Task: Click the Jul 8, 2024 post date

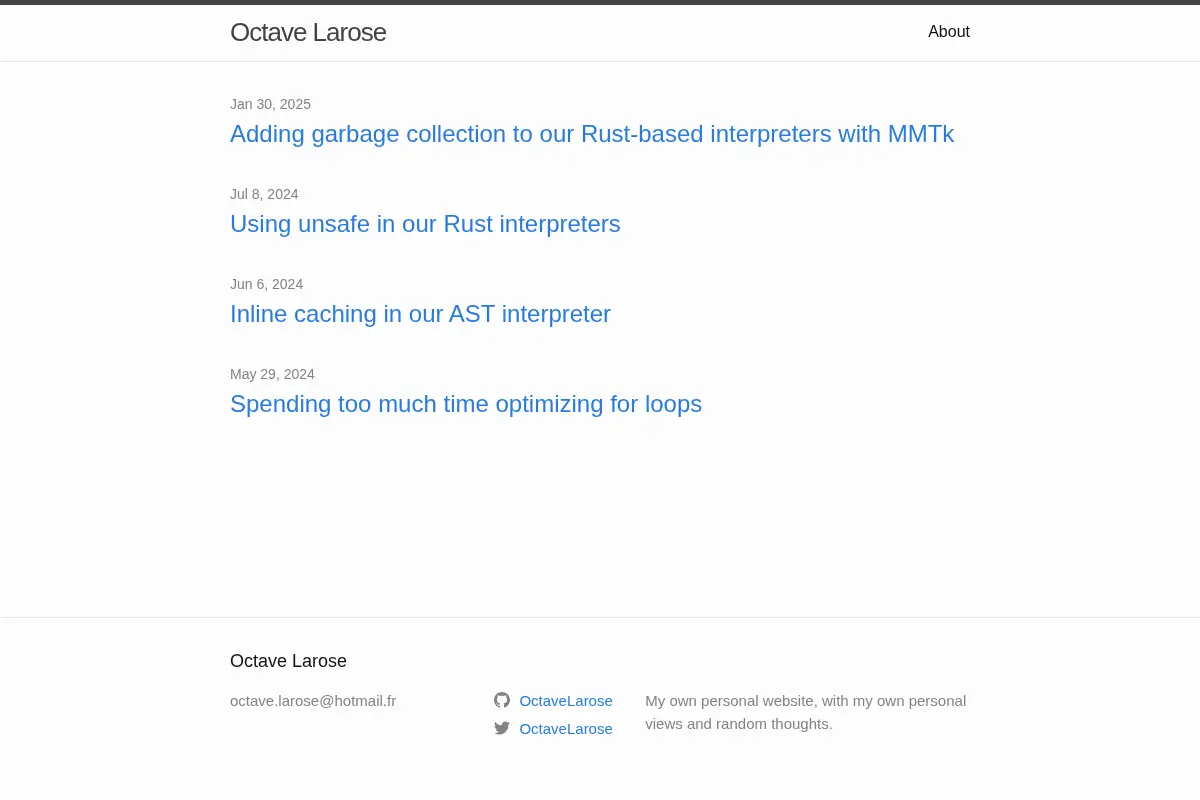Action: point(264,194)
